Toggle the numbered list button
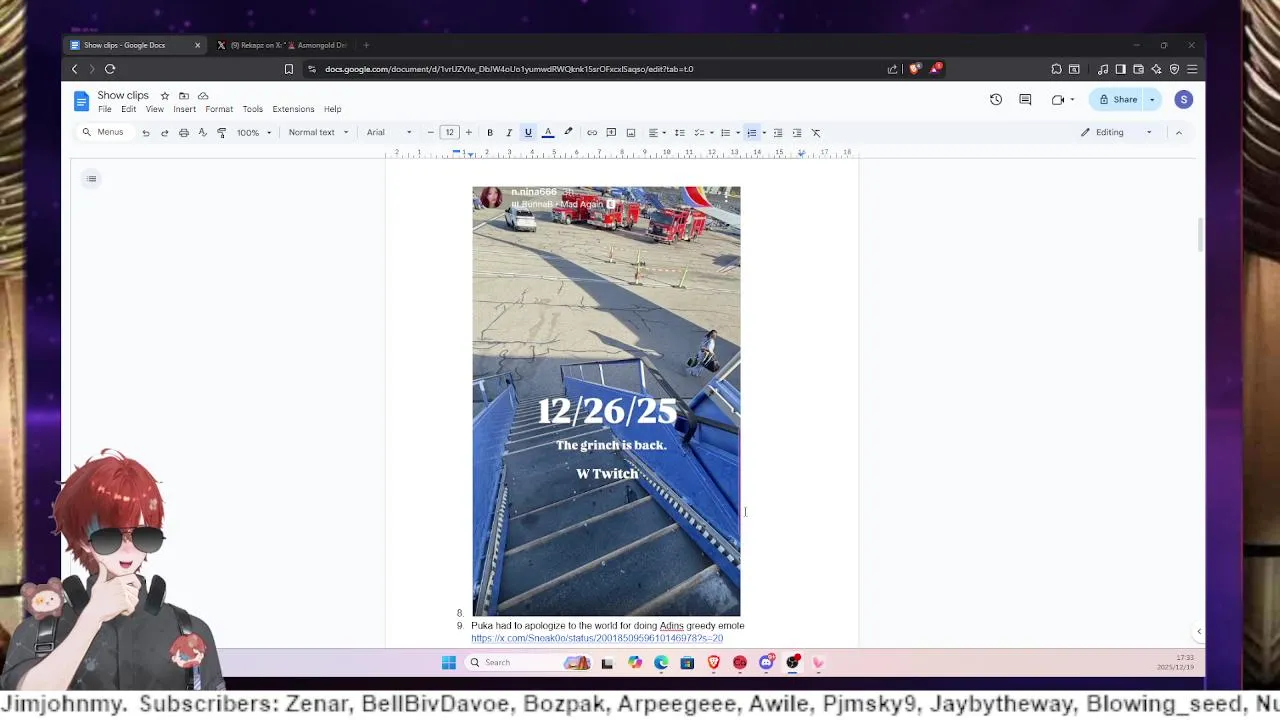This screenshot has width=1280, height=720. click(x=751, y=133)
